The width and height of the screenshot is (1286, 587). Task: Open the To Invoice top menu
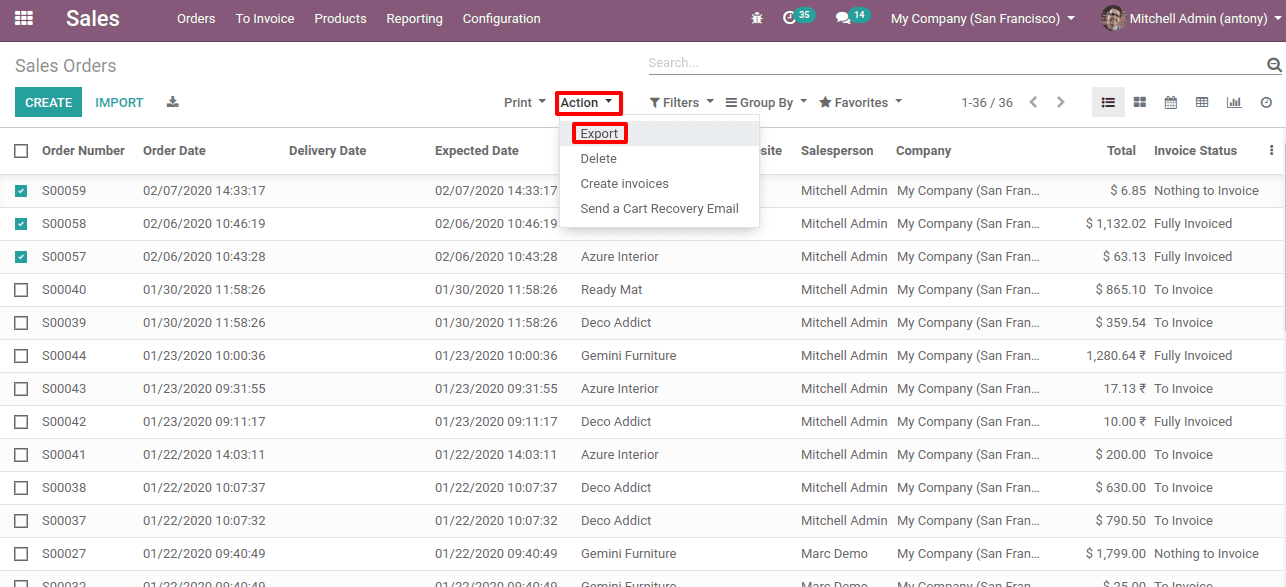click(x=265, y=18)
